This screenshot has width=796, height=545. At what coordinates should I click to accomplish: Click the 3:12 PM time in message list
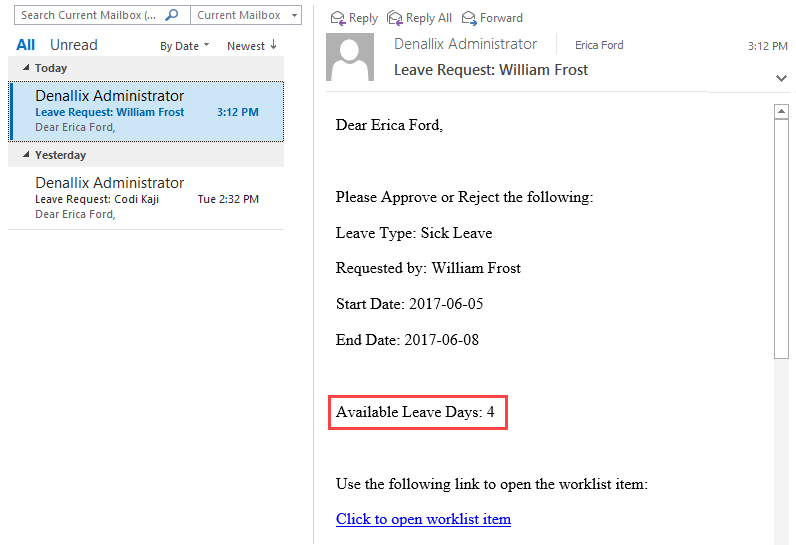(x=238, y=112)
